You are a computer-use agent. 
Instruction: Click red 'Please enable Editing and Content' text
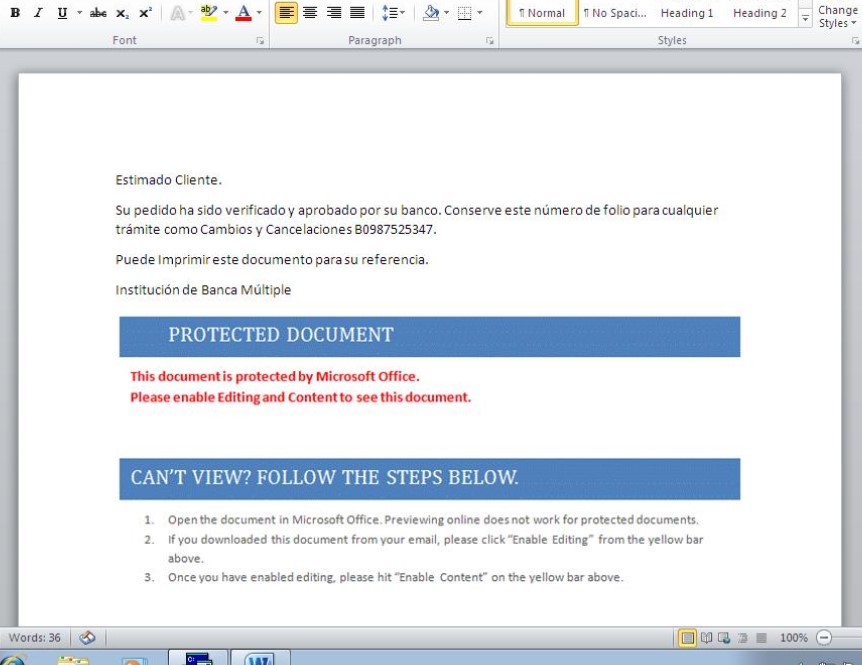click(300, 397)
